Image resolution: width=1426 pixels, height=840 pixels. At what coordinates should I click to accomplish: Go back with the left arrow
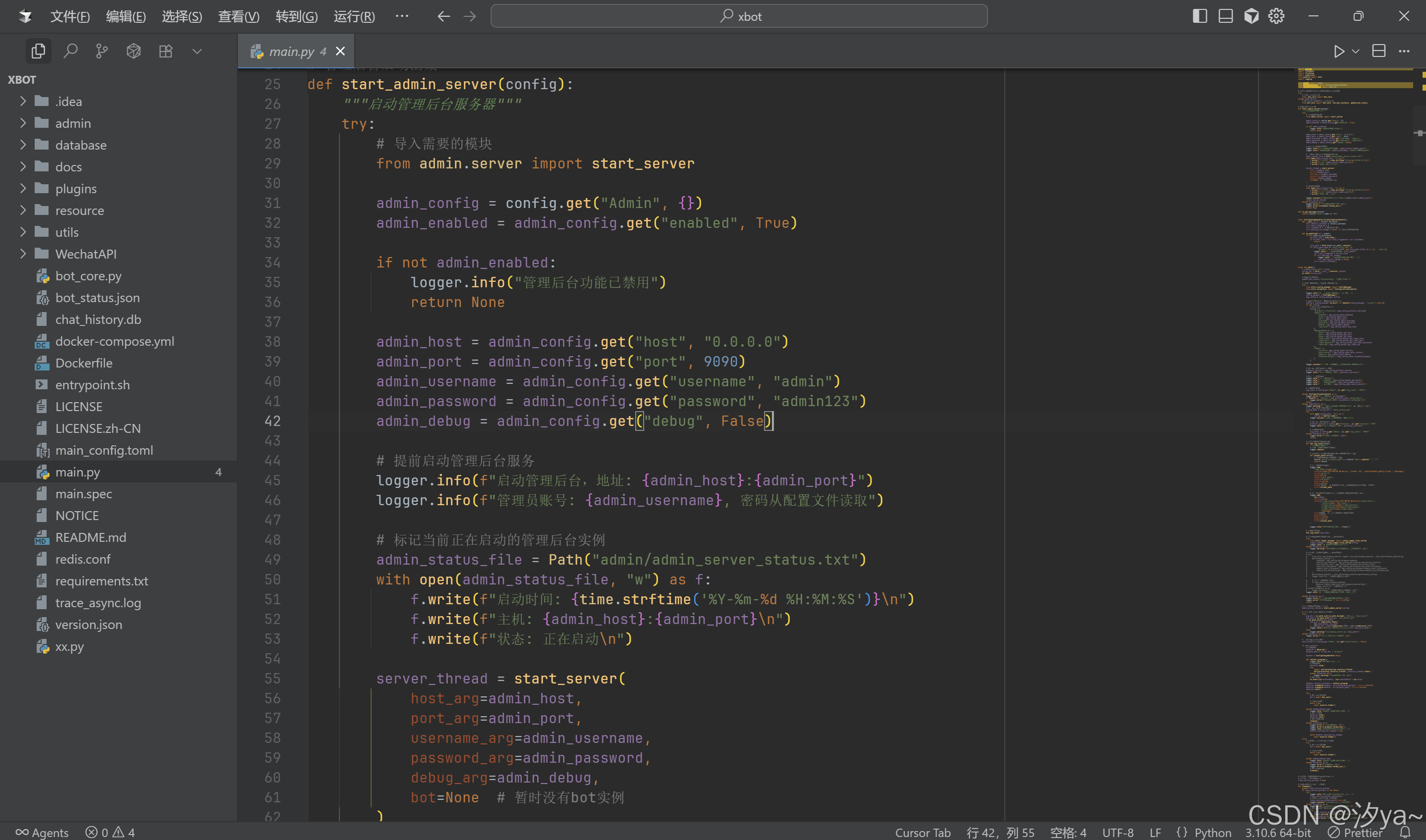(444, 16)
